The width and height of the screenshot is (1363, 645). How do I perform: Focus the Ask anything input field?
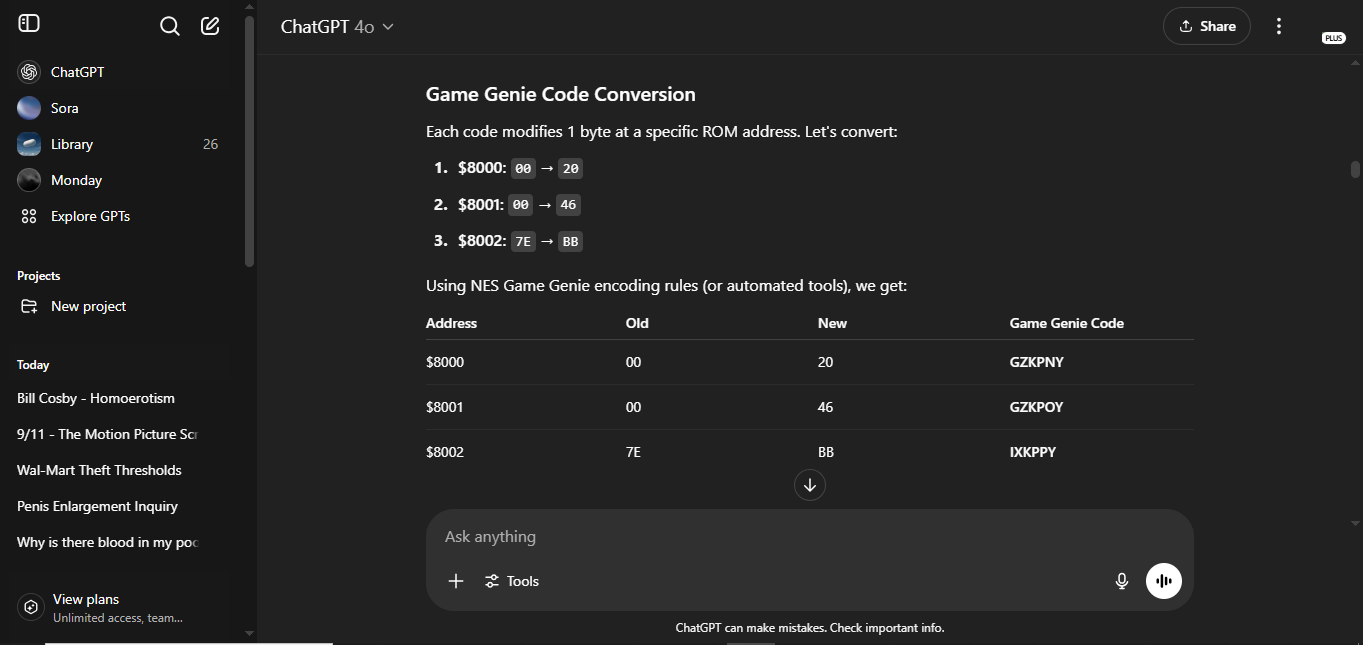tap(808, 537)
